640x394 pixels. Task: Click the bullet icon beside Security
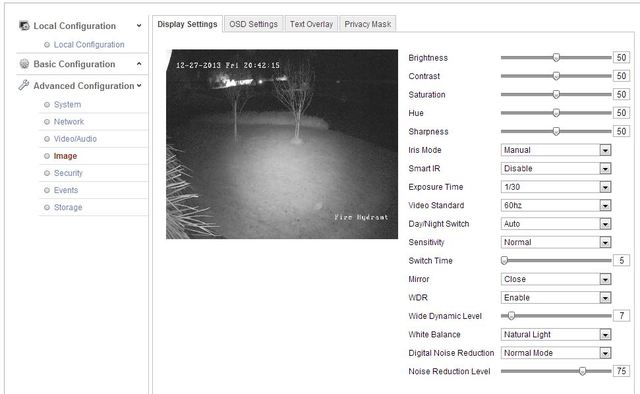tap(47, 173)
